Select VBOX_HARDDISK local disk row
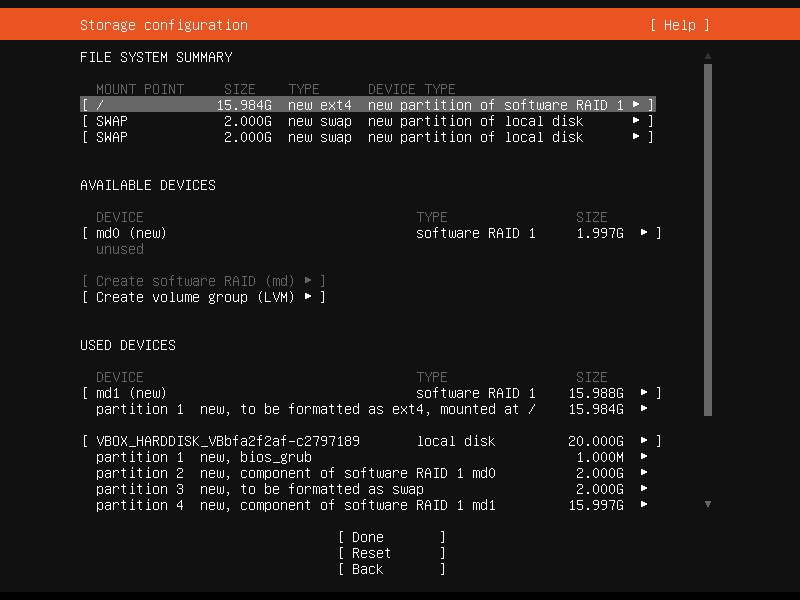This screenshot has width=800, height=600. click(371, 441)
